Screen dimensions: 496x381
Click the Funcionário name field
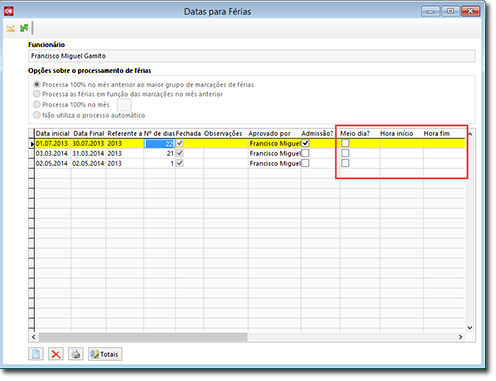click(252, 56)
